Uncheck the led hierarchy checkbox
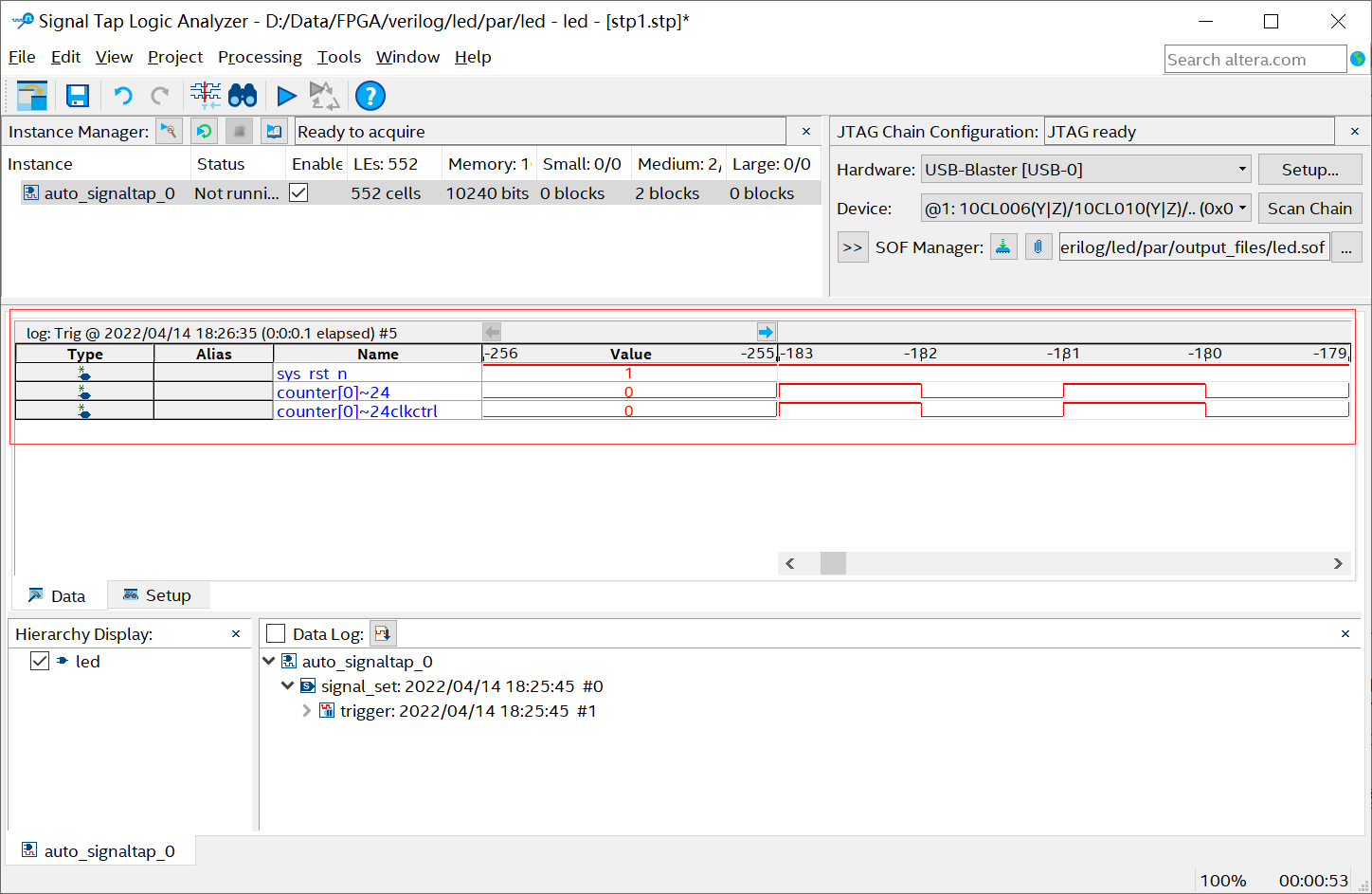The height and width of the screenshot is (894, 1372). tap(40, 661)
